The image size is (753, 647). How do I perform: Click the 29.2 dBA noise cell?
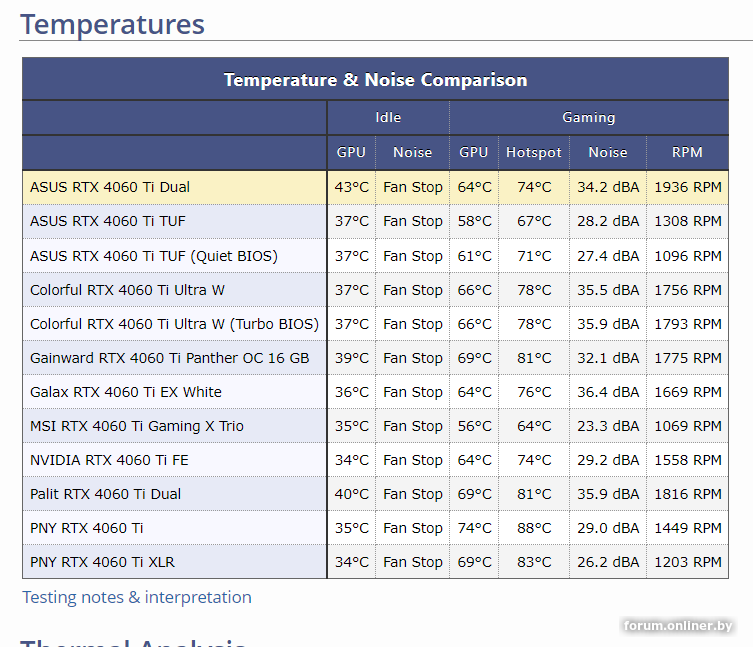click(x=608, y=460)
